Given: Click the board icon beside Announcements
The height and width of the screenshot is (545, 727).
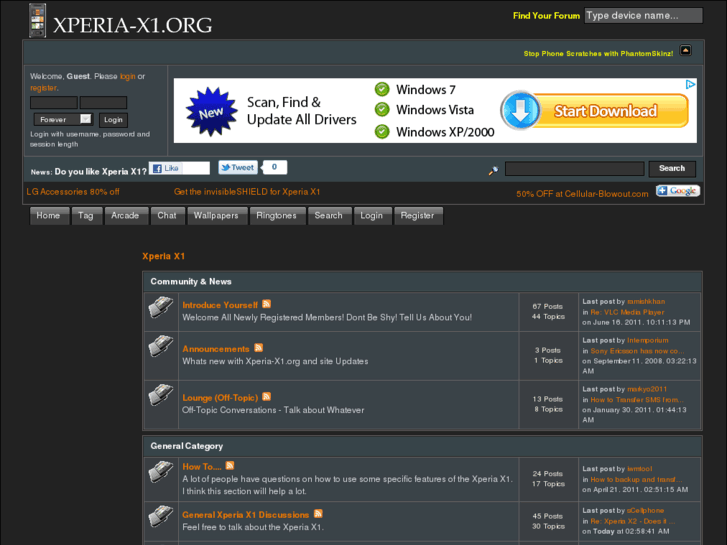Looking at the screenshot, I should (161, 346).
